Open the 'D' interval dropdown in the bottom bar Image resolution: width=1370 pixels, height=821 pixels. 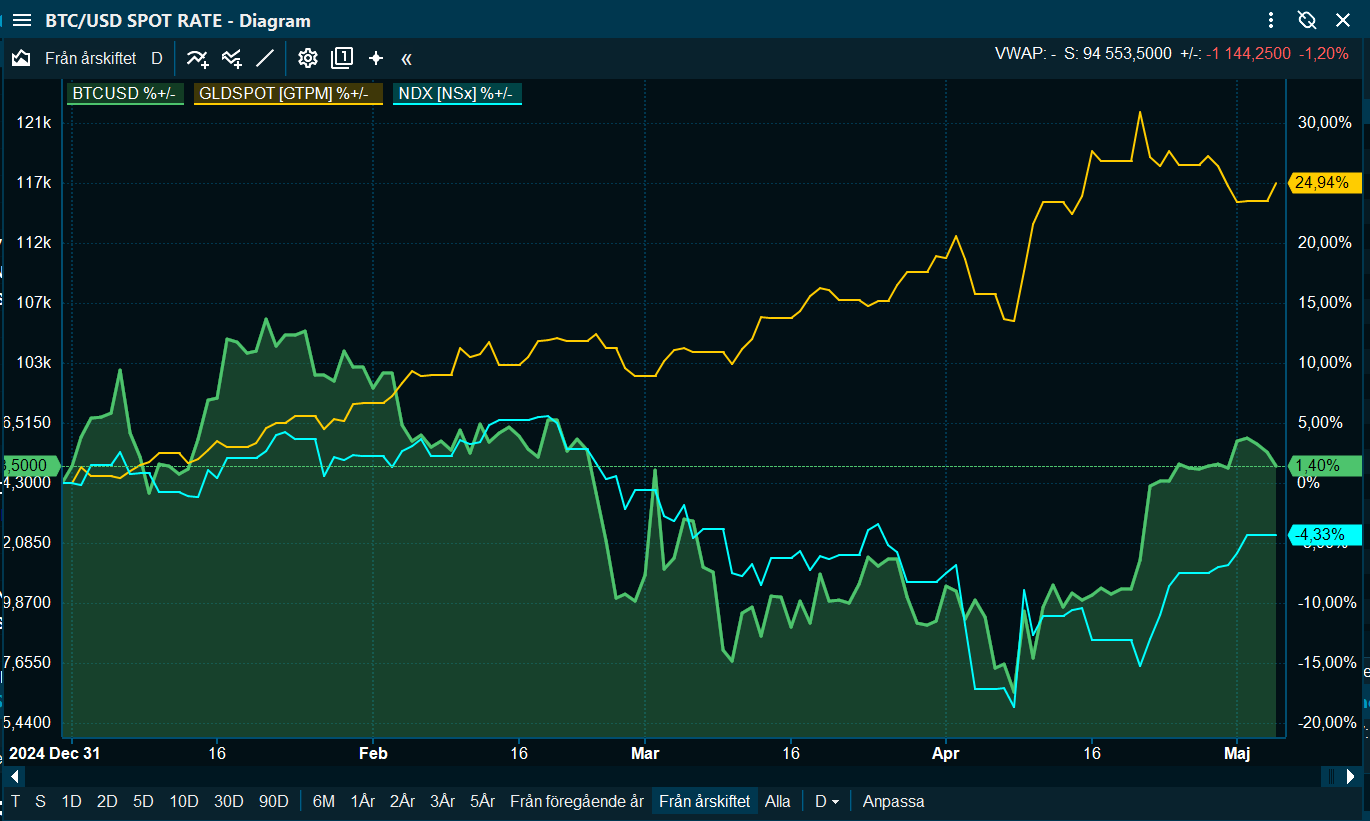pos(827,801)
